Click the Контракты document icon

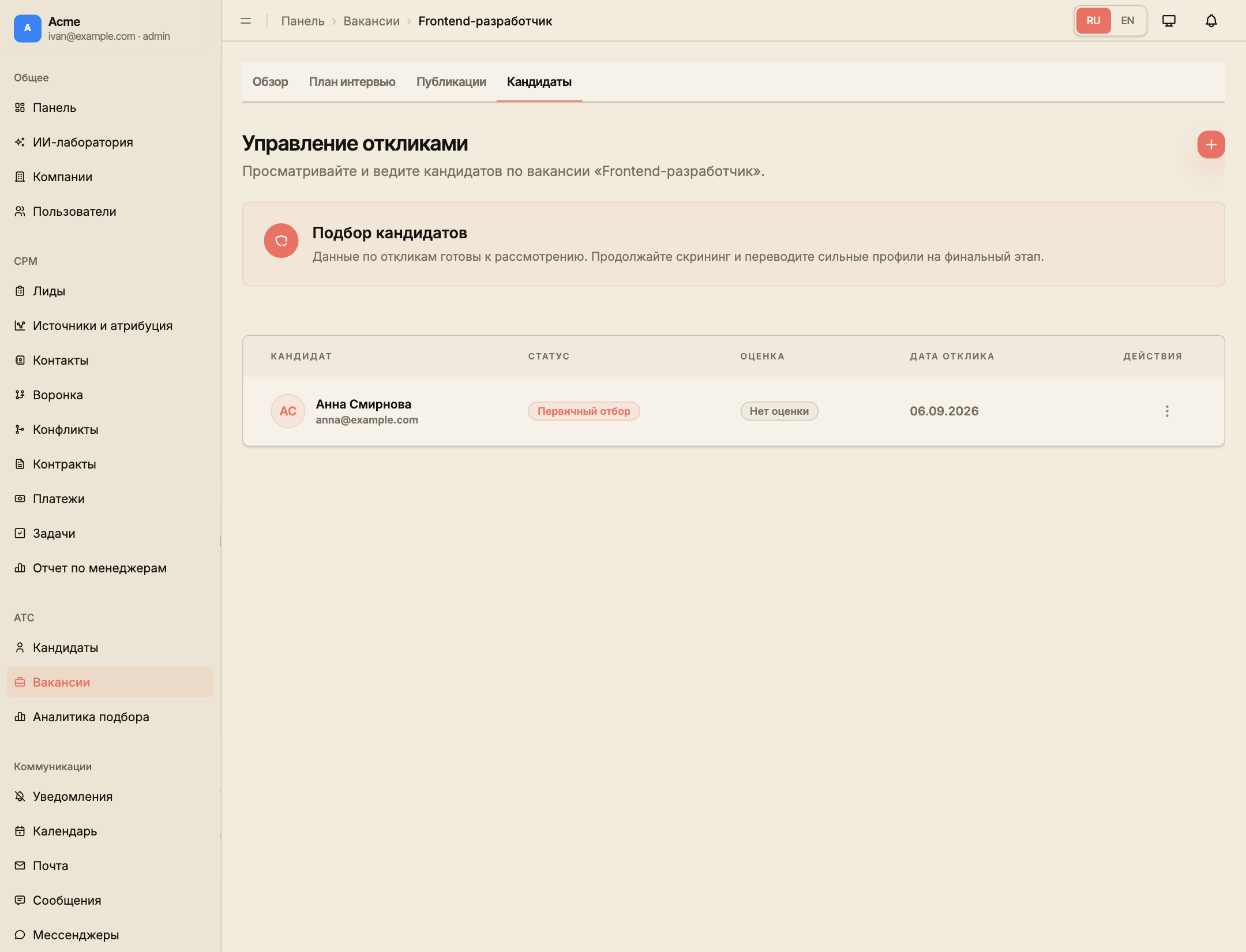(20, 464)
